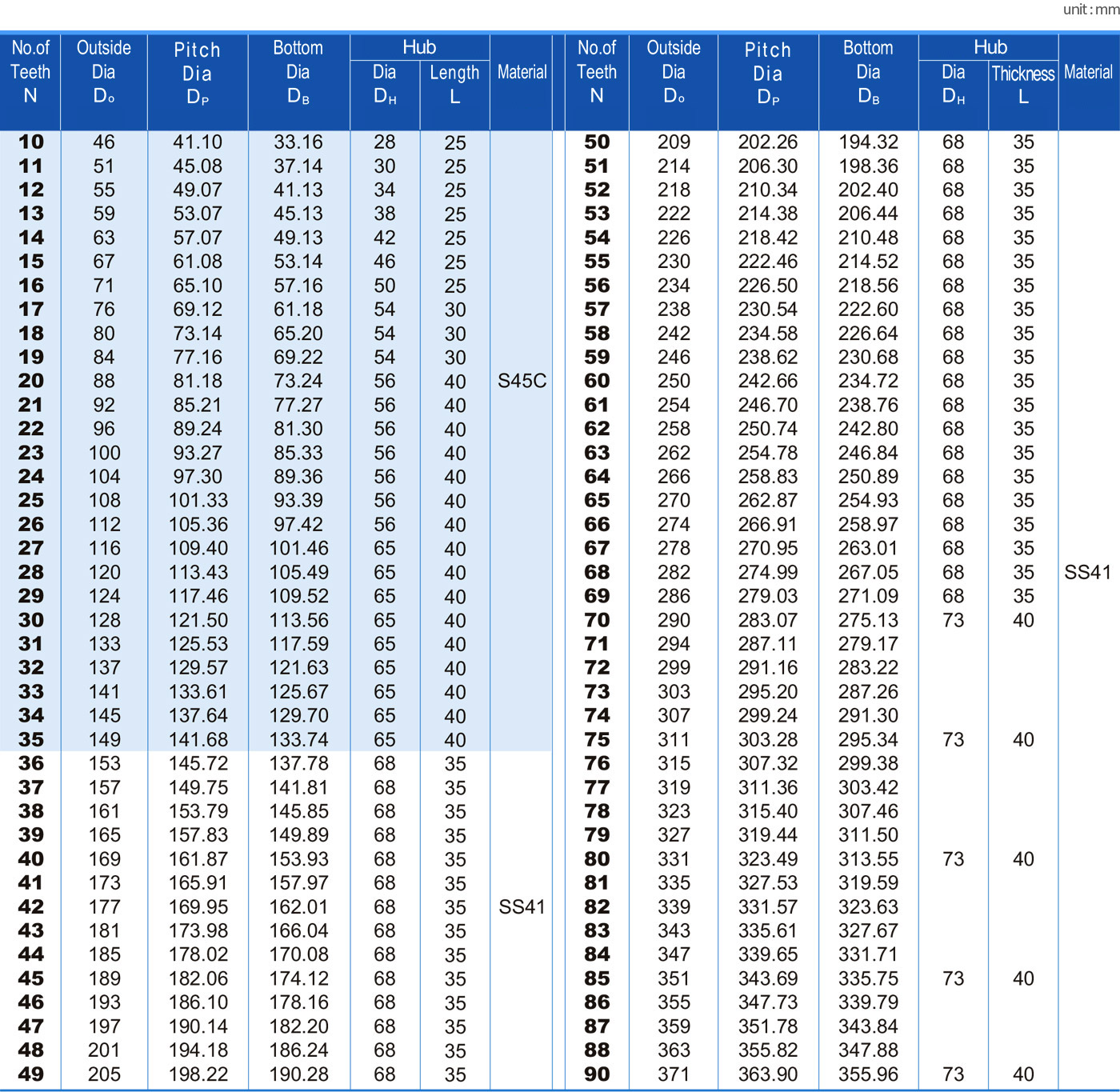Click pitch diameter 287.11
This screenshot has height=1092, width=1120.
(768, 644)
